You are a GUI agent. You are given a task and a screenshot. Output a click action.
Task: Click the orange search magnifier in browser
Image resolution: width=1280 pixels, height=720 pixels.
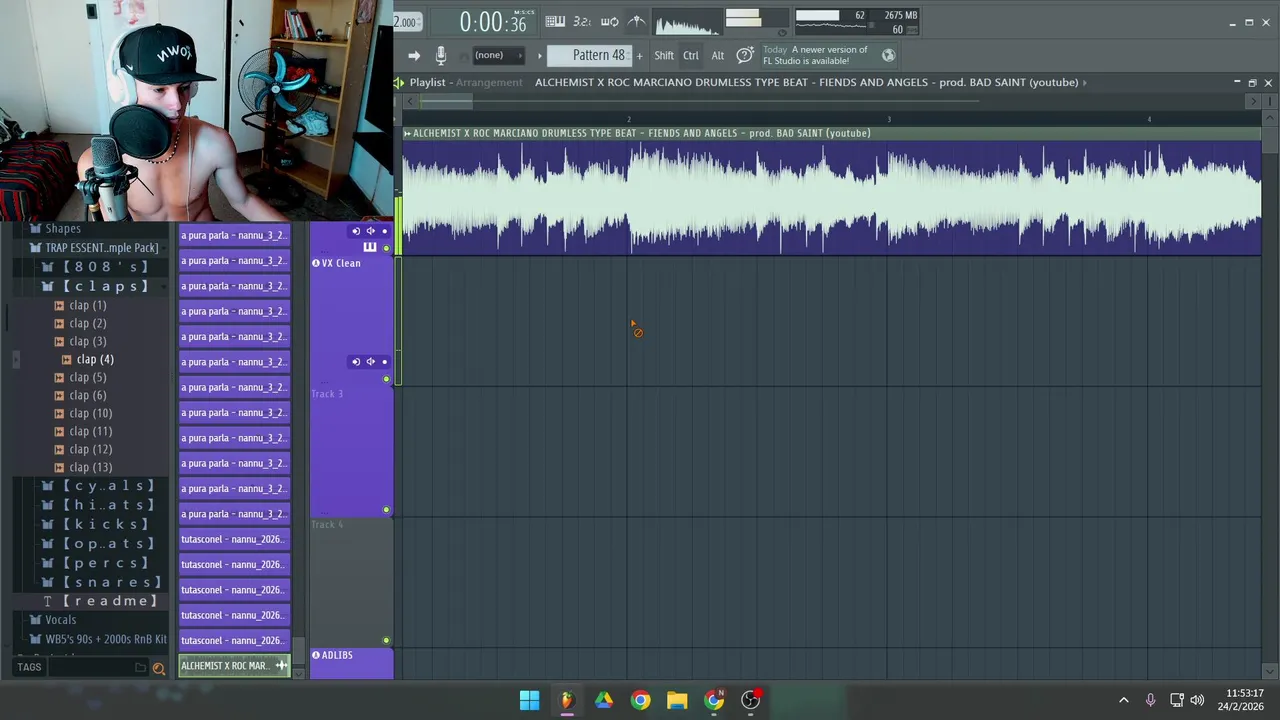[x=158, y=668]
